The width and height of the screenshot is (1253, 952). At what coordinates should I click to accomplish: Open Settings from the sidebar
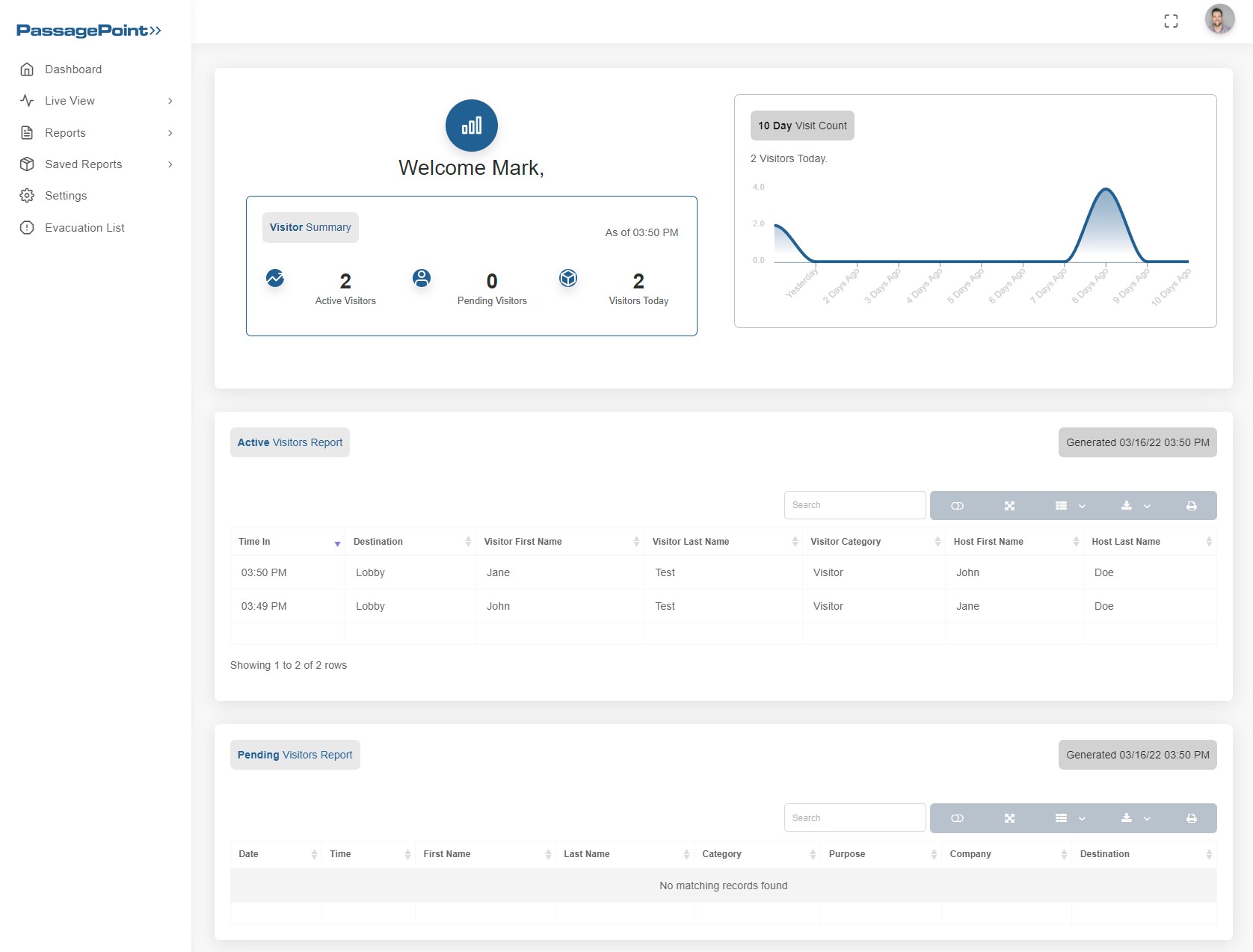tap(66, 196)
